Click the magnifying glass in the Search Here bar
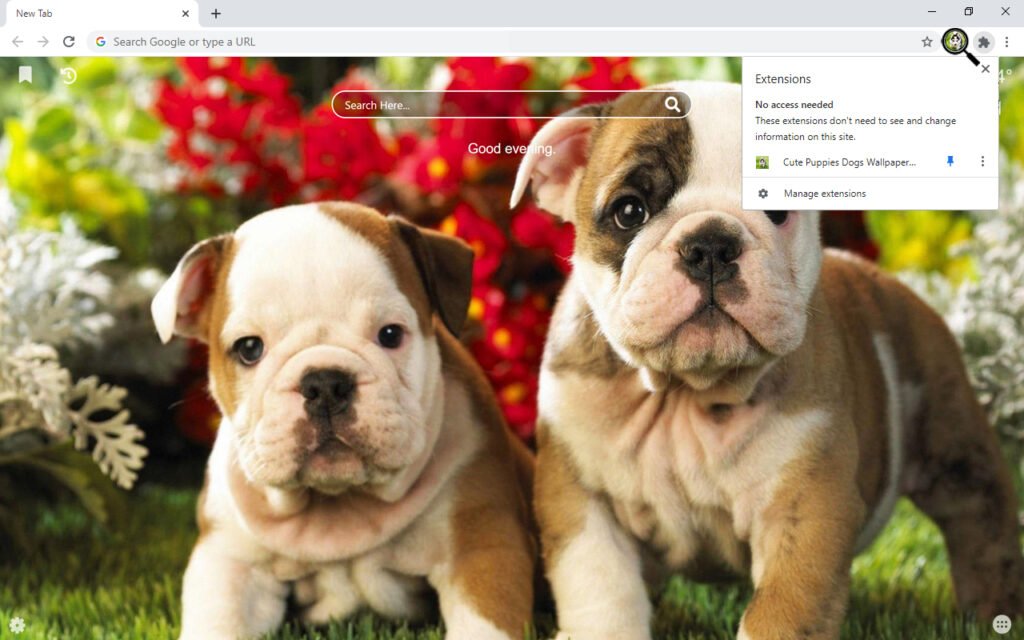 [673, 104]
